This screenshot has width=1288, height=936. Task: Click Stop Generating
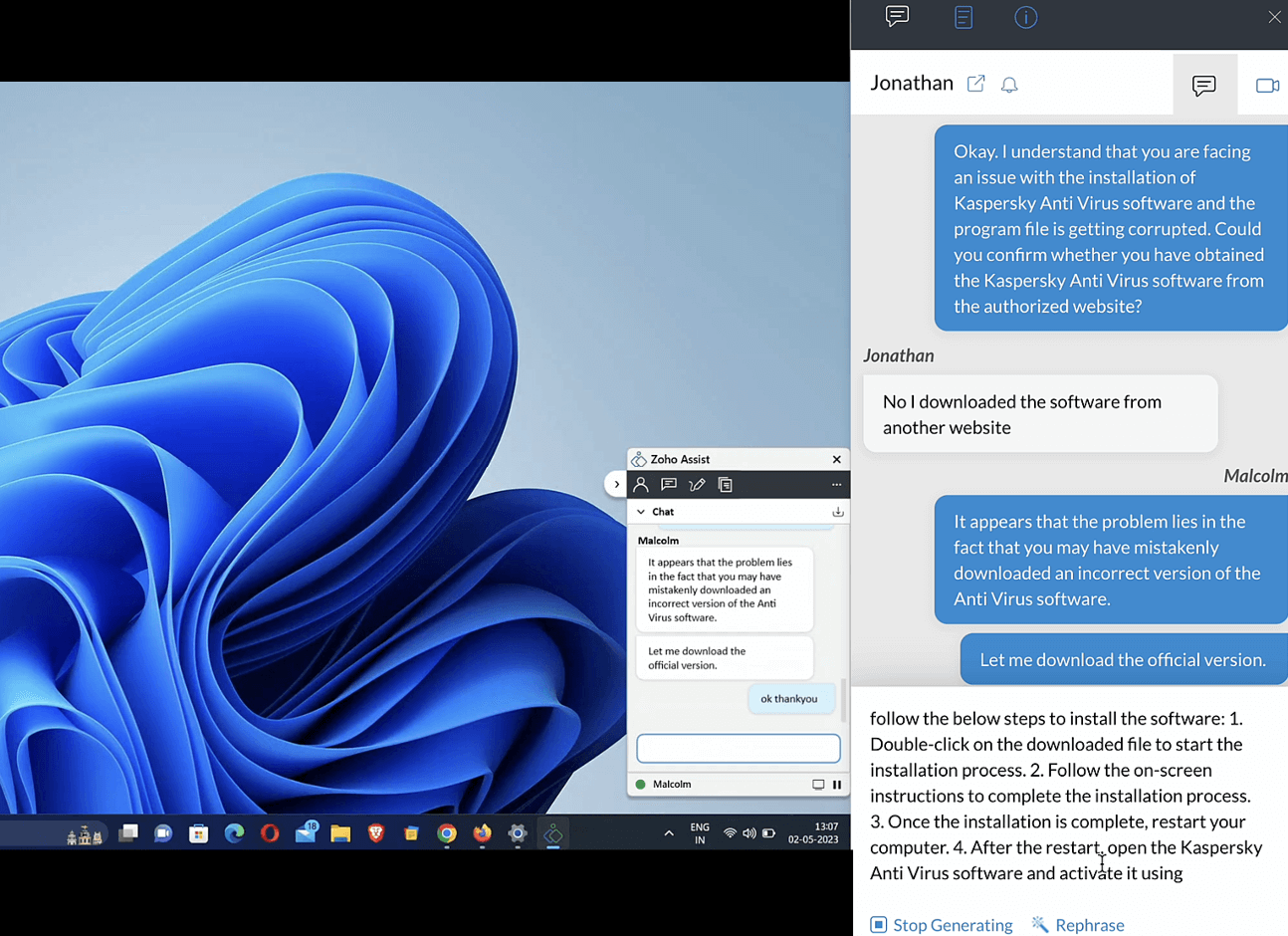[942, 925]
